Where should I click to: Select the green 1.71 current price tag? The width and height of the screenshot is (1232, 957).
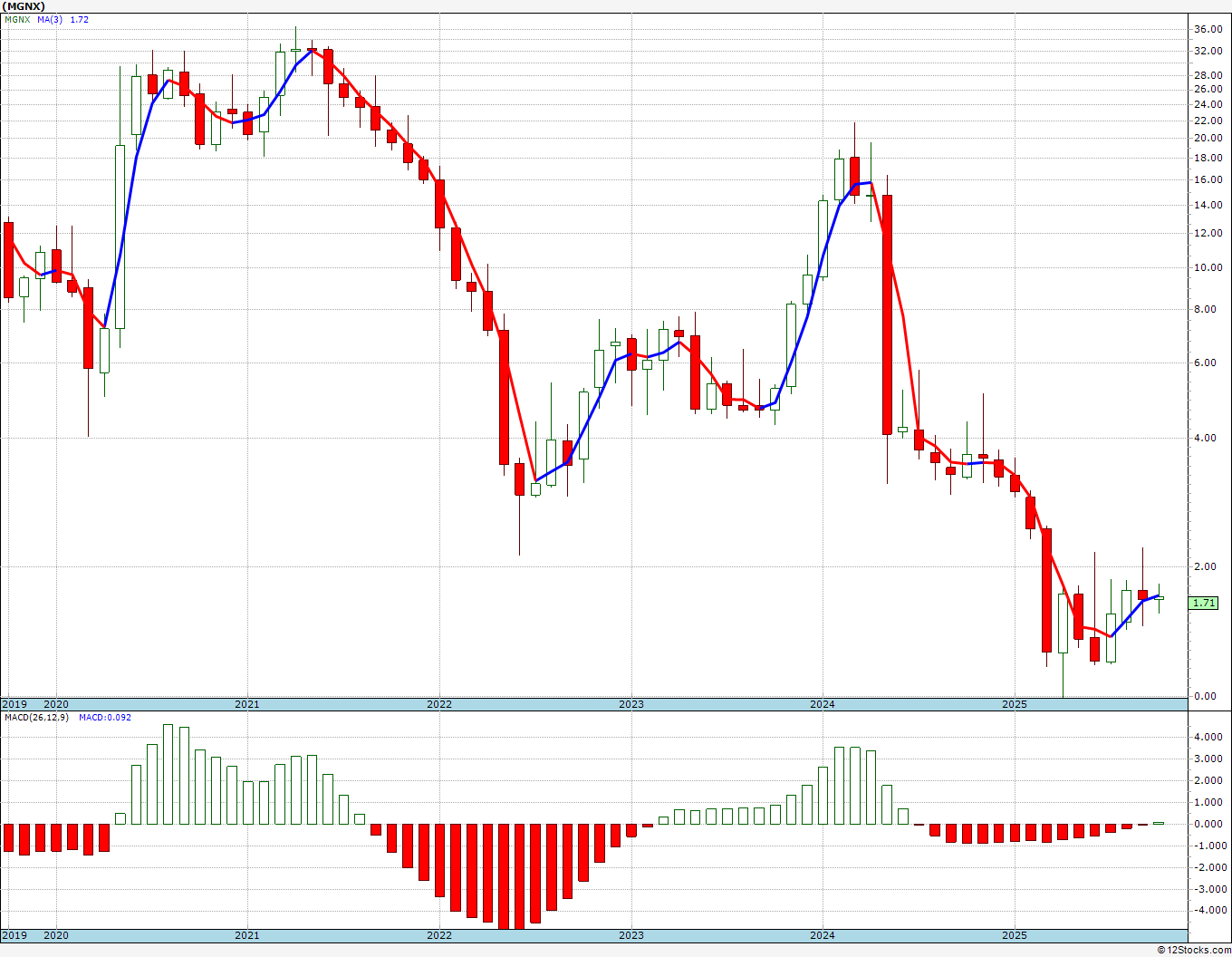[x=1204, y=603]
